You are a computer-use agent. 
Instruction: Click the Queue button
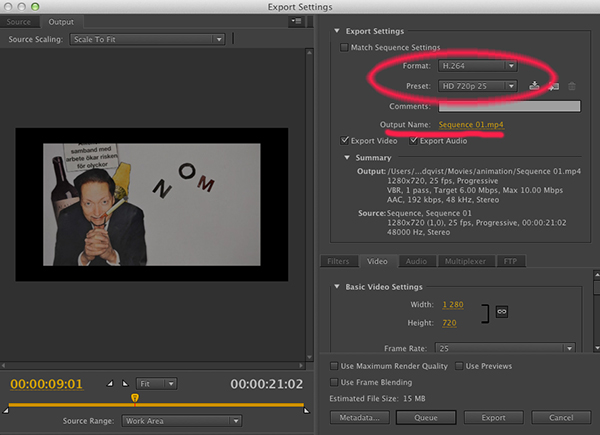[x=426, y=417]
